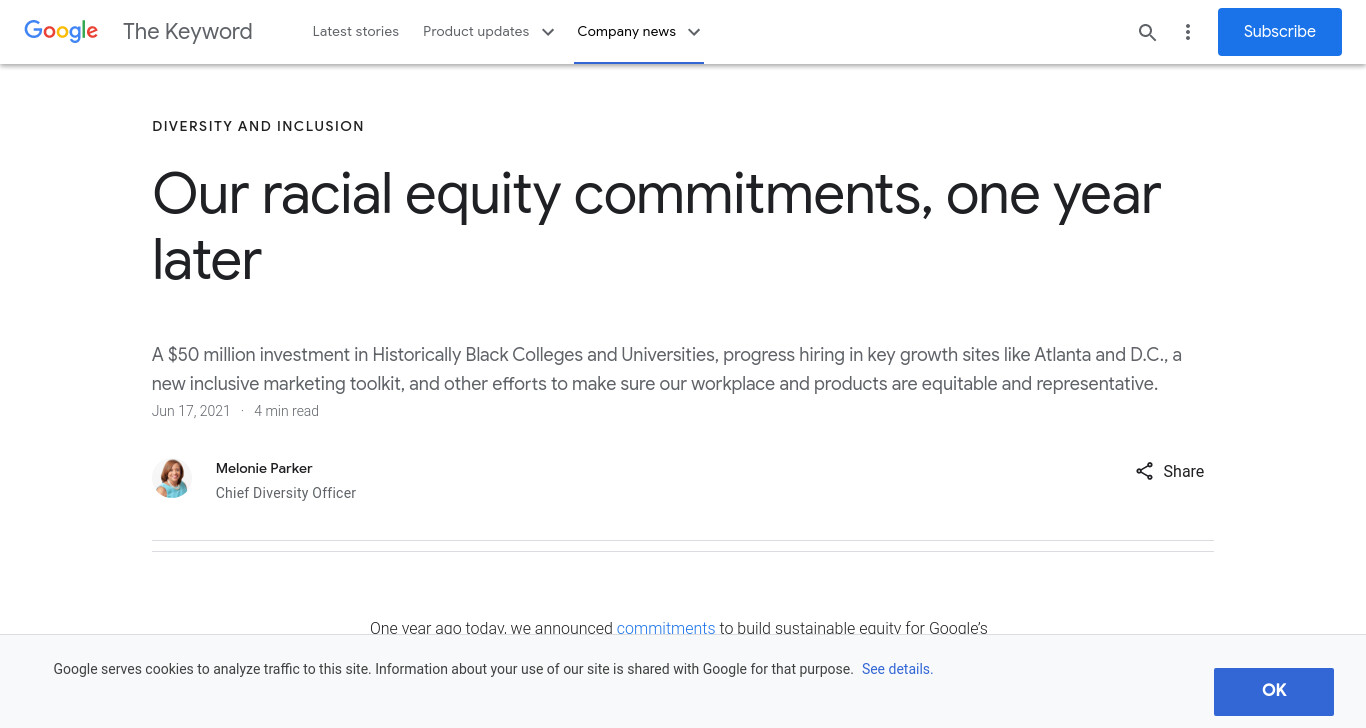Open search with the magnifier icon
This screenshot has height=728, width=1366.
[x=1148, y=32]
